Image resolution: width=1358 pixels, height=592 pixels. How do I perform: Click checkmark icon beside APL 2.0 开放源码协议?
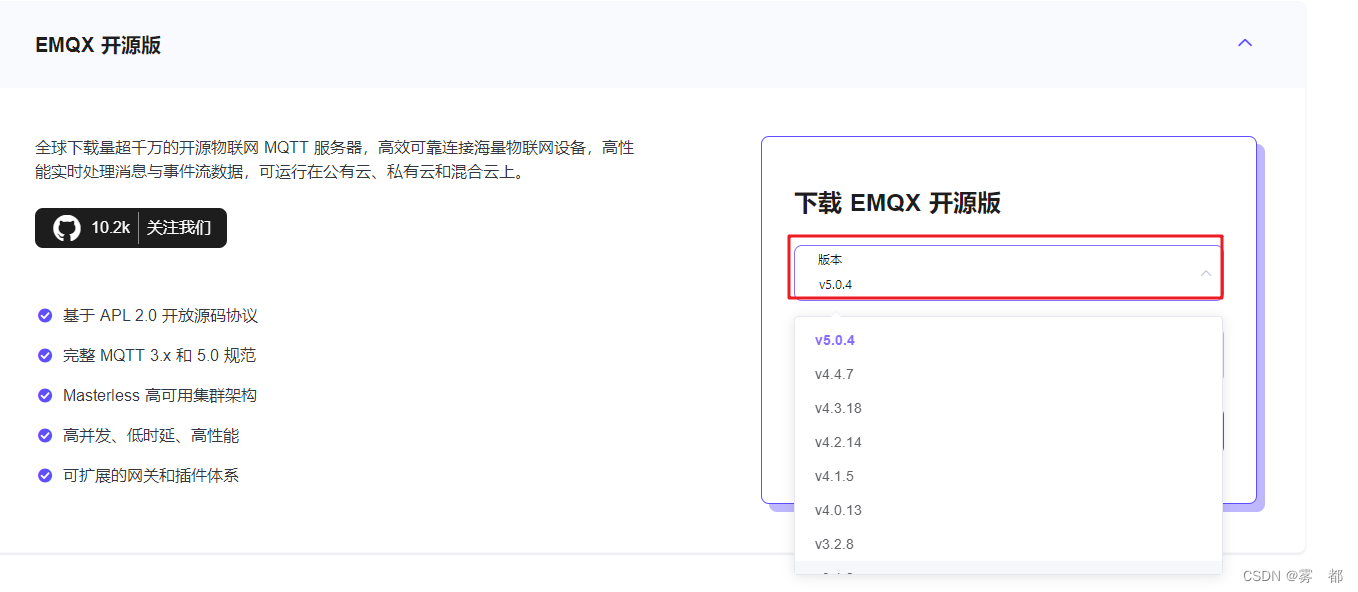(x=44, y=315)
